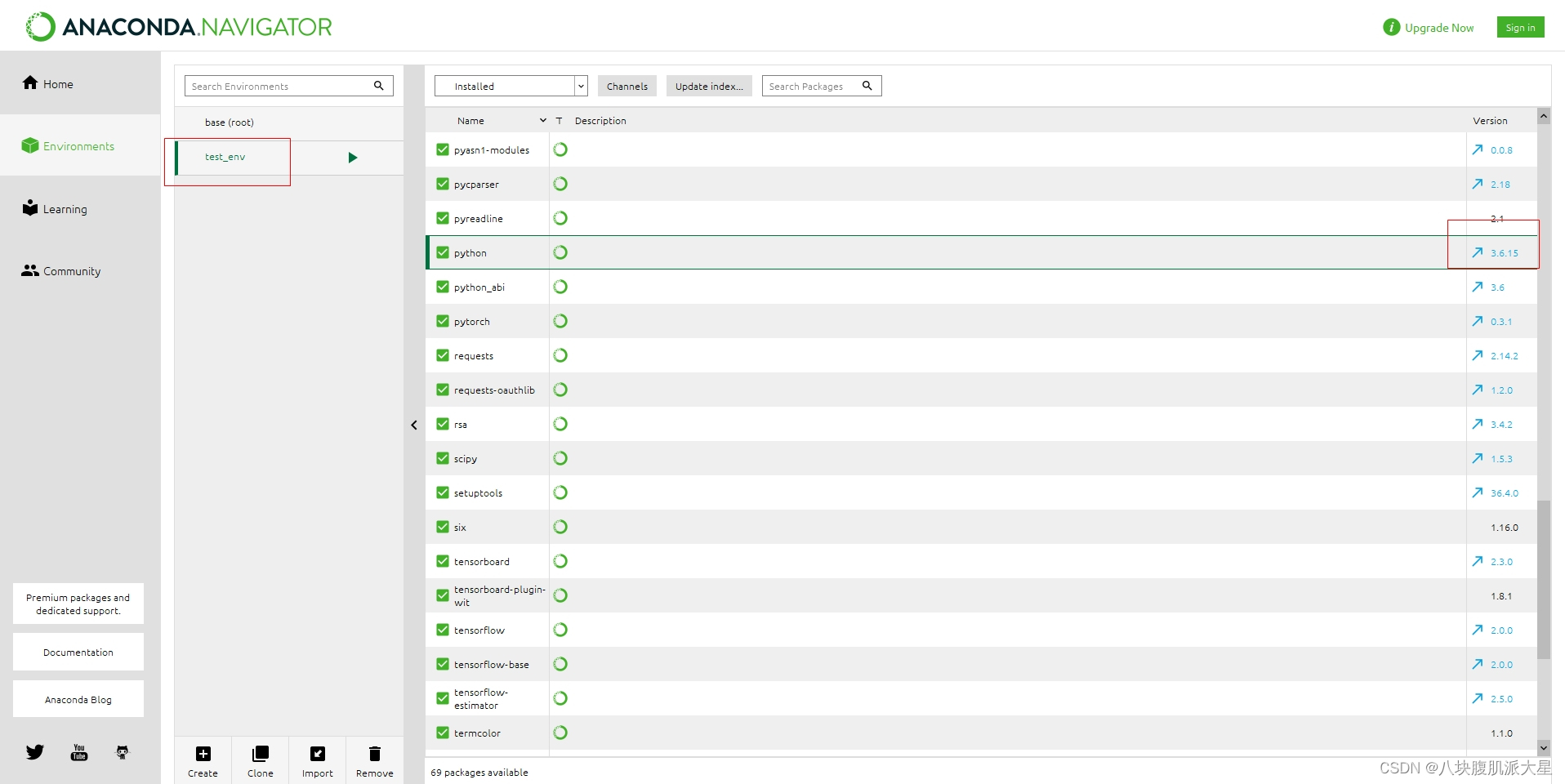Viewport: 1565px width, 784px height.
Task: Click the upgrade arrow beside python 3.6.15
Action: click(1478, 252)
